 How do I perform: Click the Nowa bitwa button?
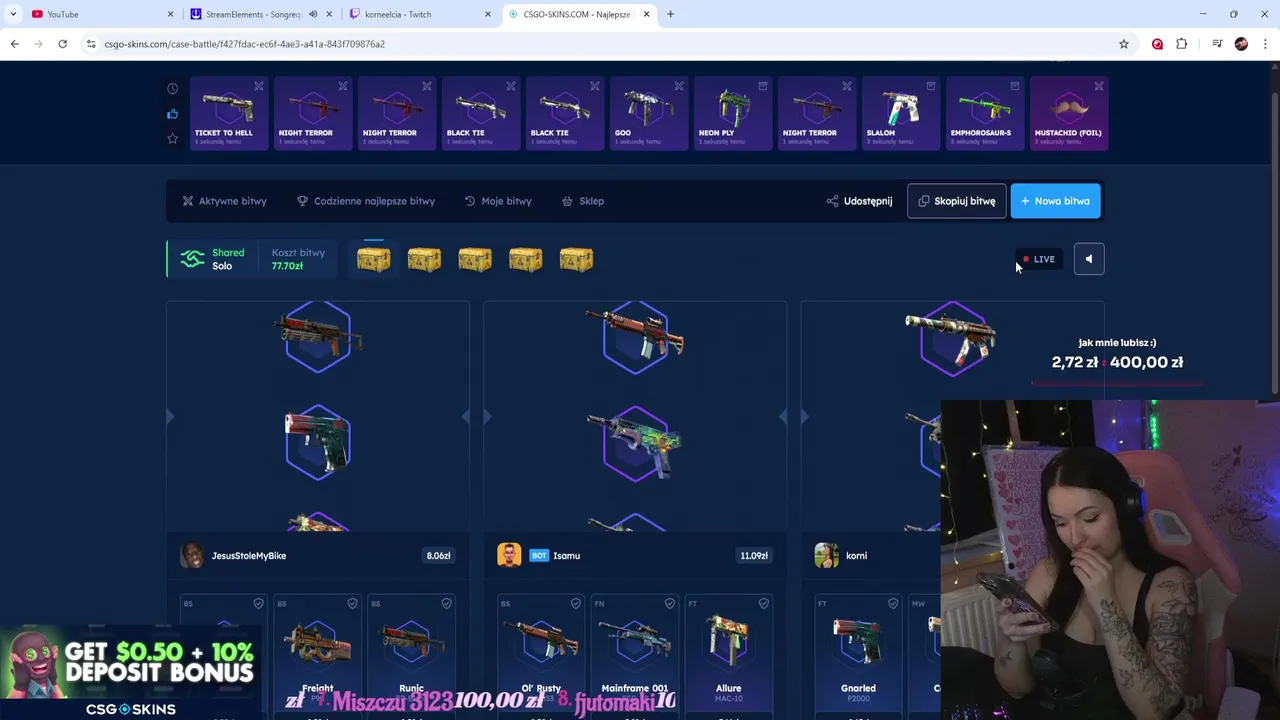click(x=1055, y=201)
